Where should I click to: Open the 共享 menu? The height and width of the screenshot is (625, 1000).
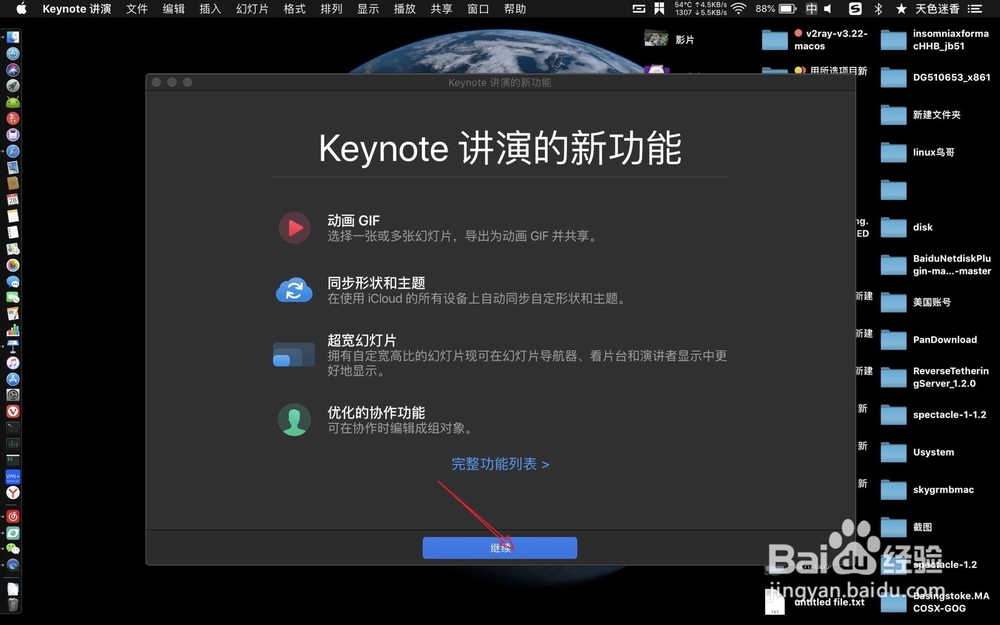coord(441,9)
